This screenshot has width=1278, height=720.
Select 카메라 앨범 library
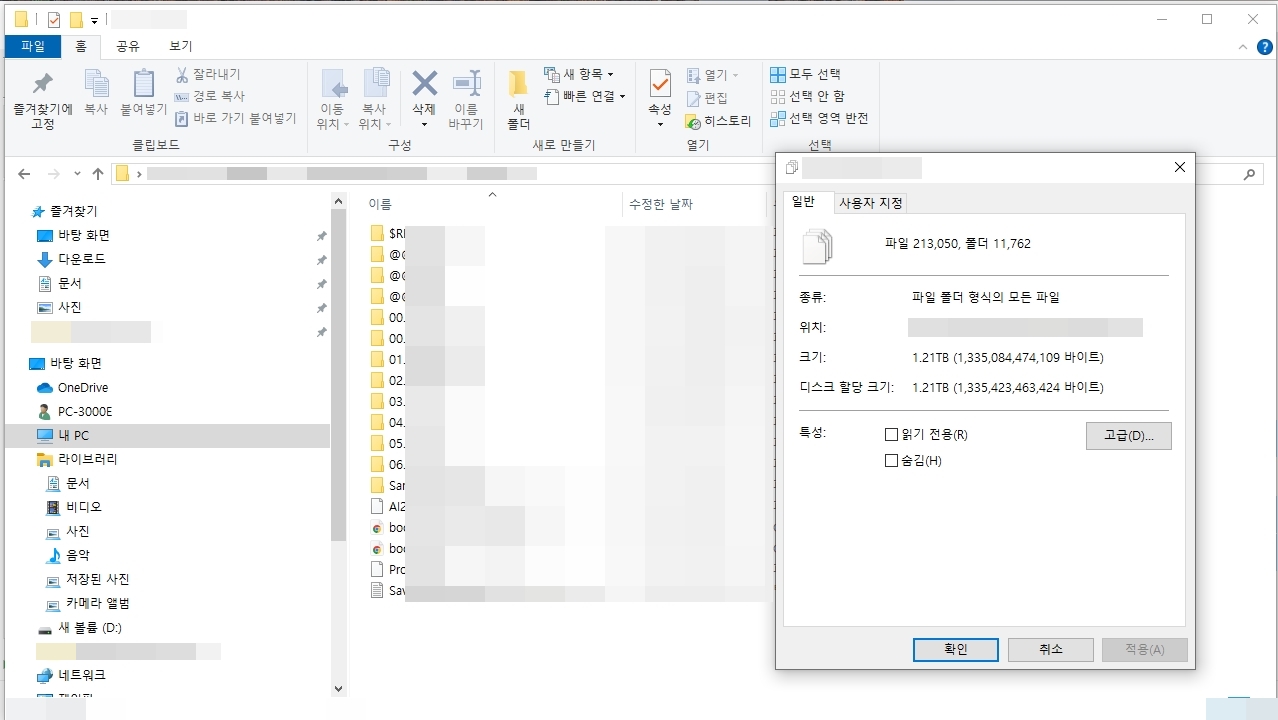97,604
